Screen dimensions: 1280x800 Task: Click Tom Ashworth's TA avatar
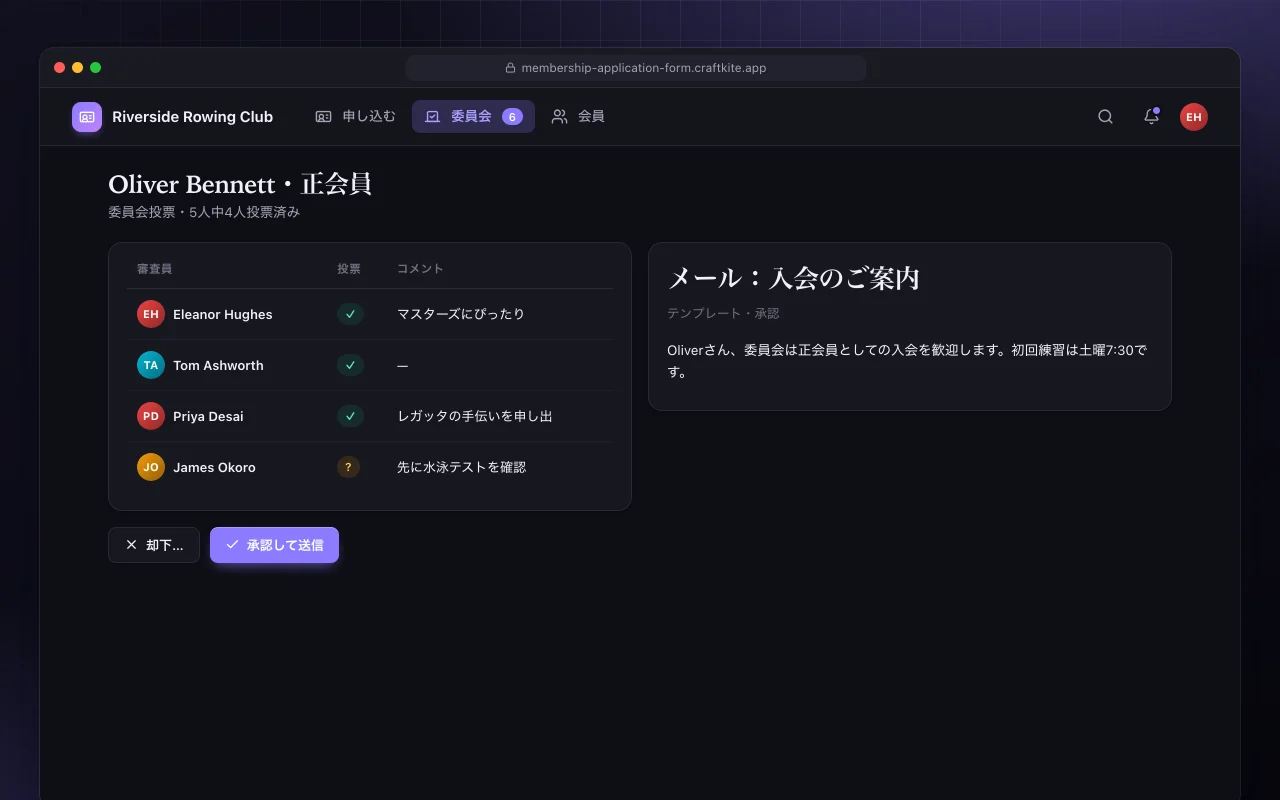150,365
